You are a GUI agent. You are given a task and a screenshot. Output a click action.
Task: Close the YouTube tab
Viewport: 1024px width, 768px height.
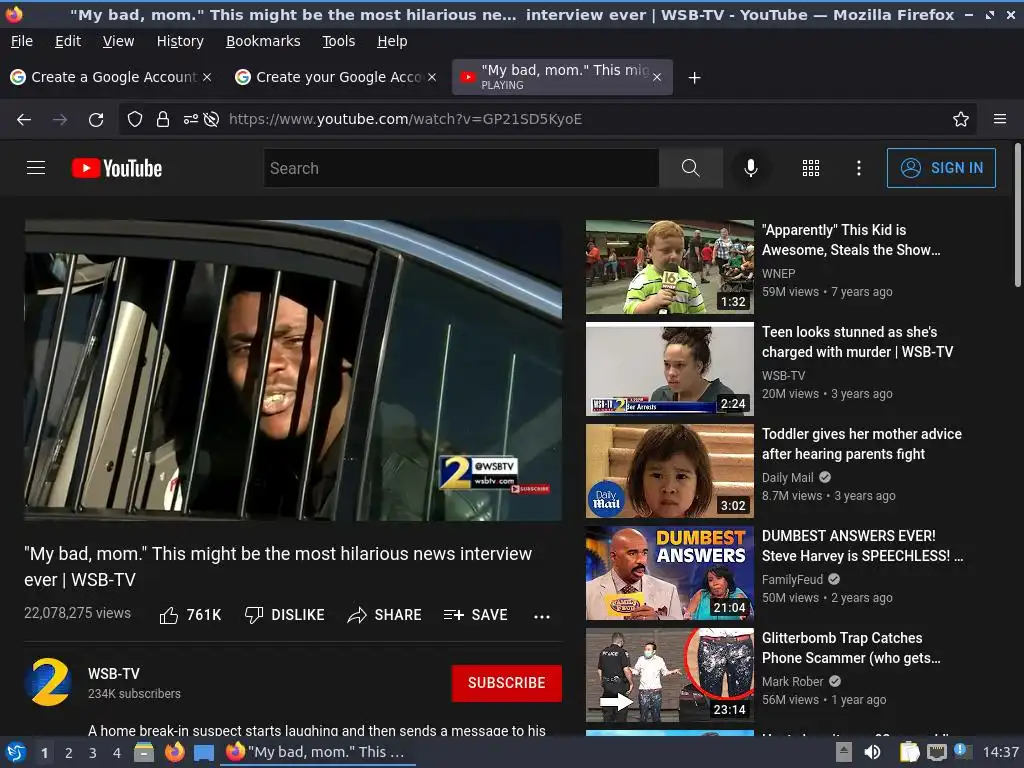[x=657, y=77]
